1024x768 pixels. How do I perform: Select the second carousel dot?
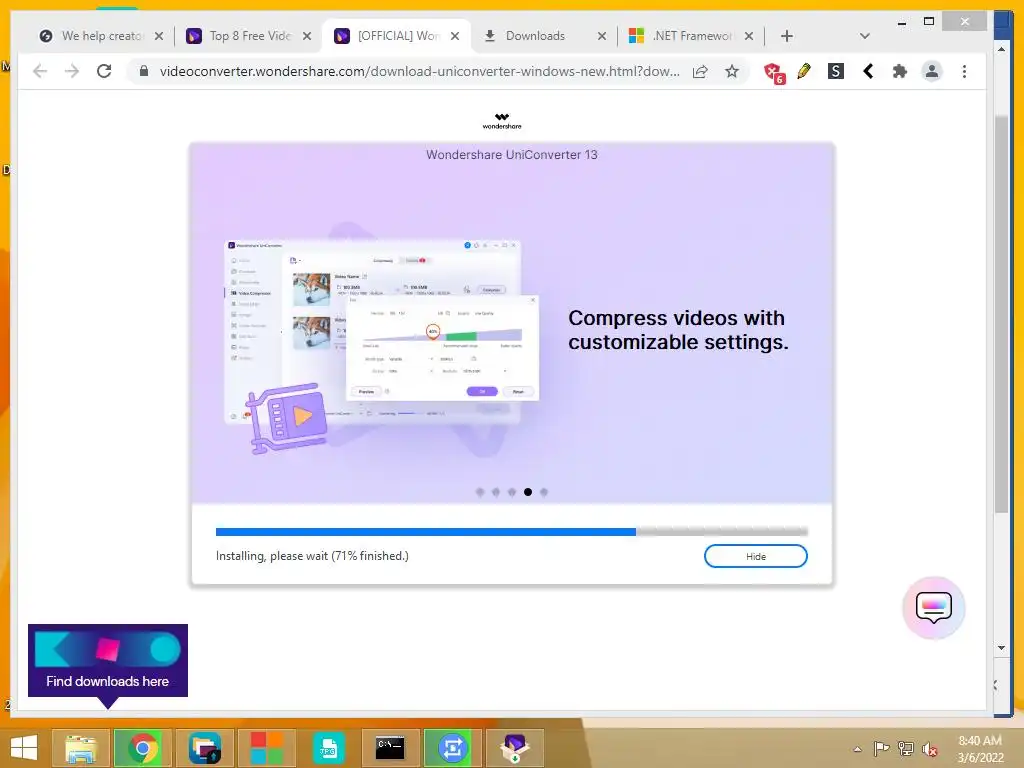pyautogui.click(x=496, y=492)
